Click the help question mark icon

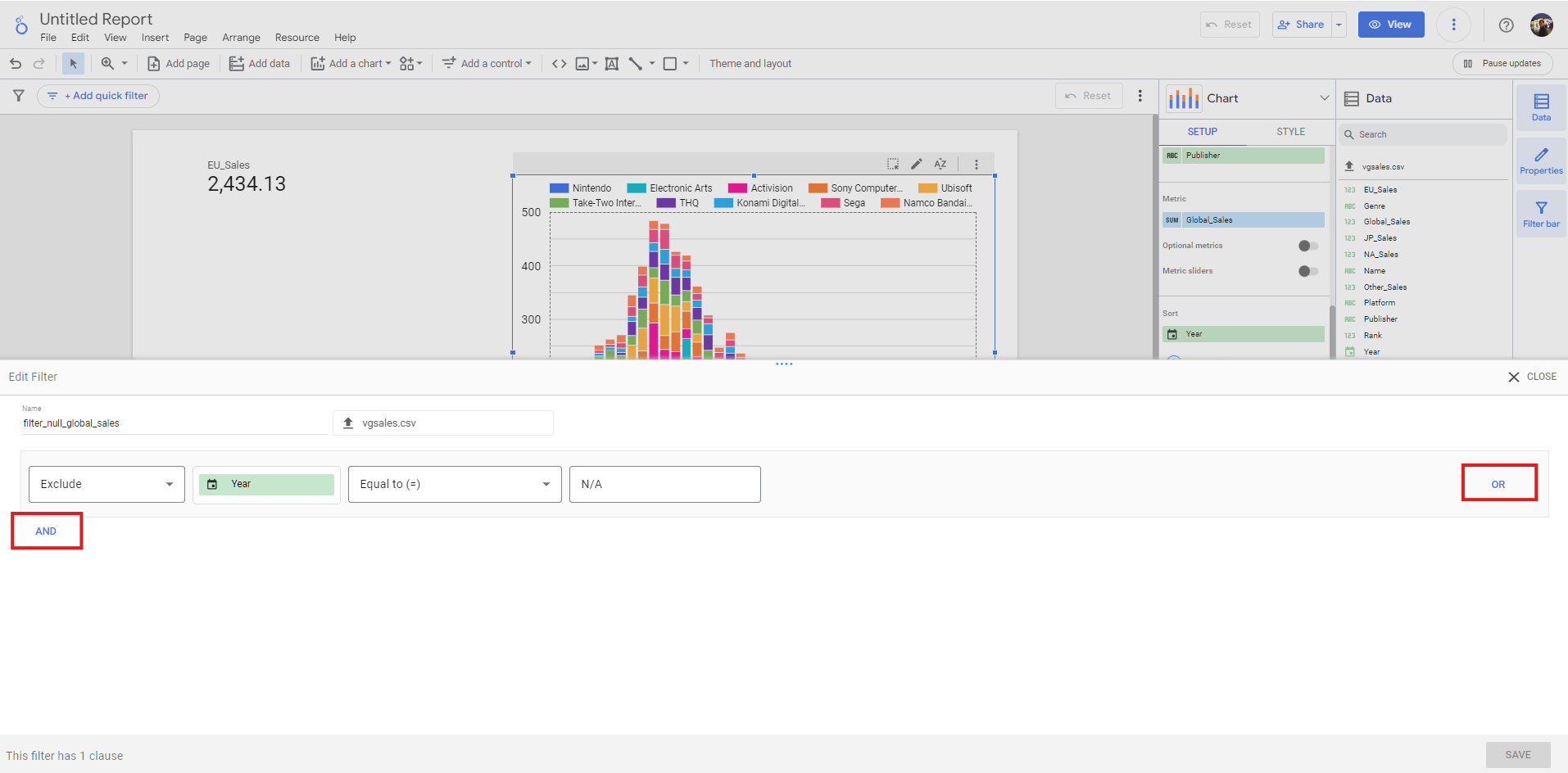[1506, 25]
